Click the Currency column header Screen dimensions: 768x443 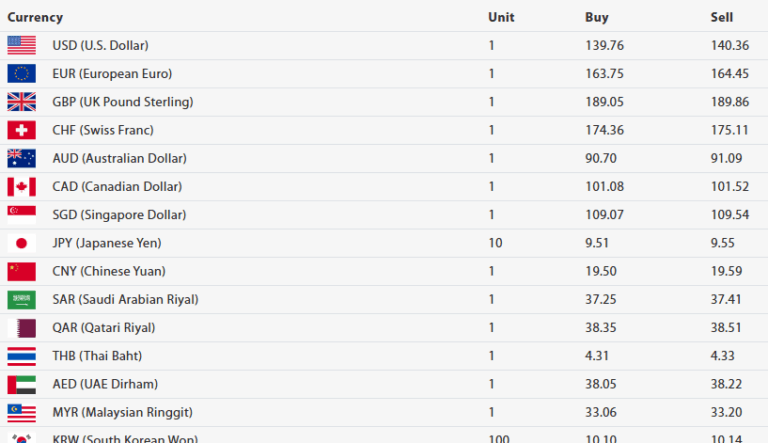pos(35,17)
